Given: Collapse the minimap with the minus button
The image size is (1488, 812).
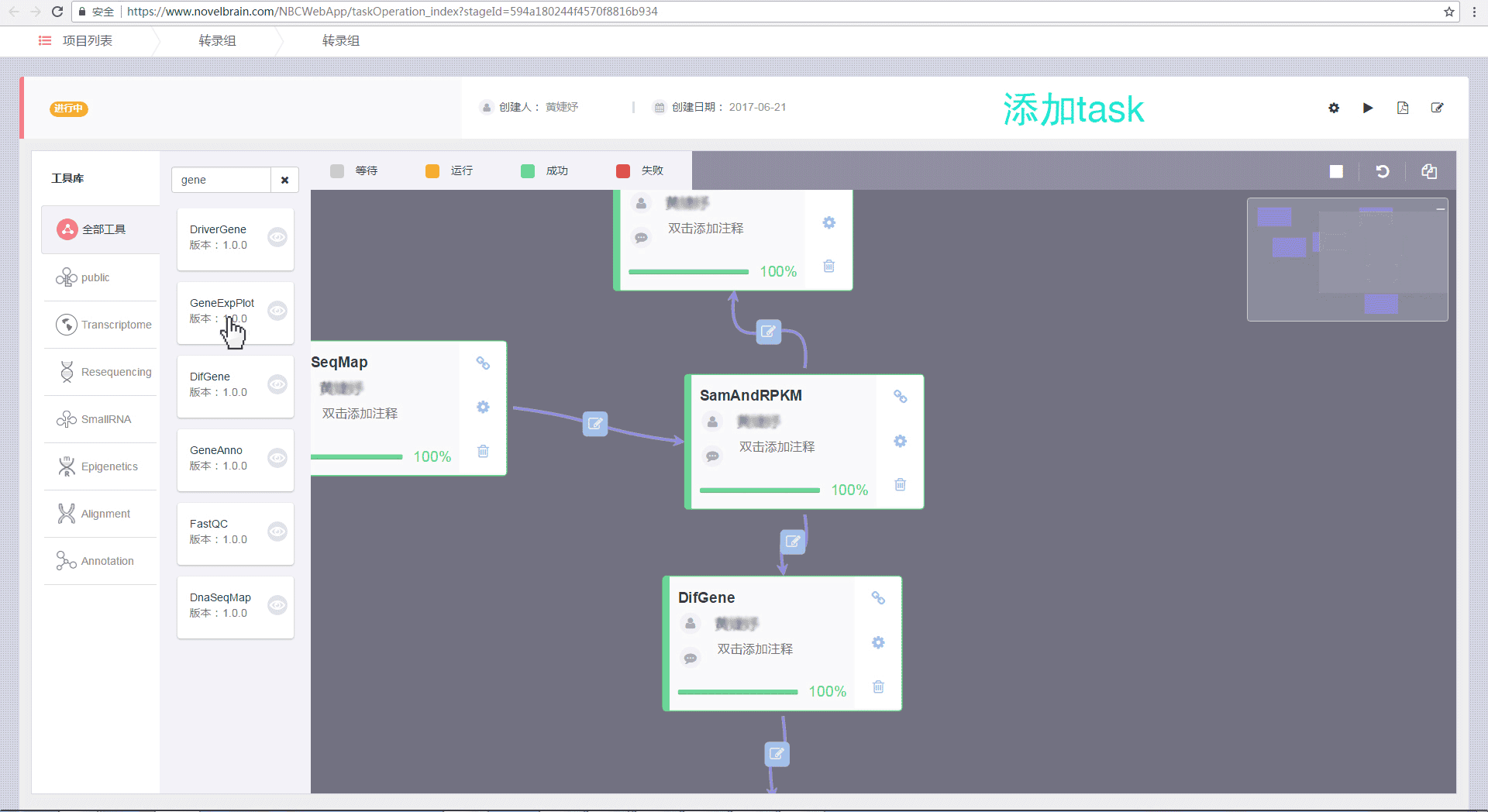Looking at the screenshot, I should [x=1440, y=209].
